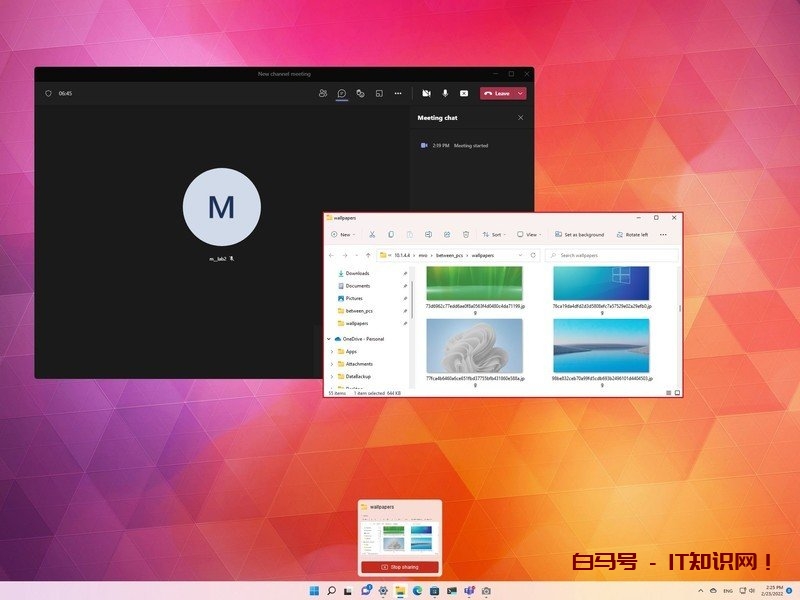Select the blue lake landscape wallpaper thumbnail
The width and height of the screenshot is (800, 600).
tap(602, 346)
